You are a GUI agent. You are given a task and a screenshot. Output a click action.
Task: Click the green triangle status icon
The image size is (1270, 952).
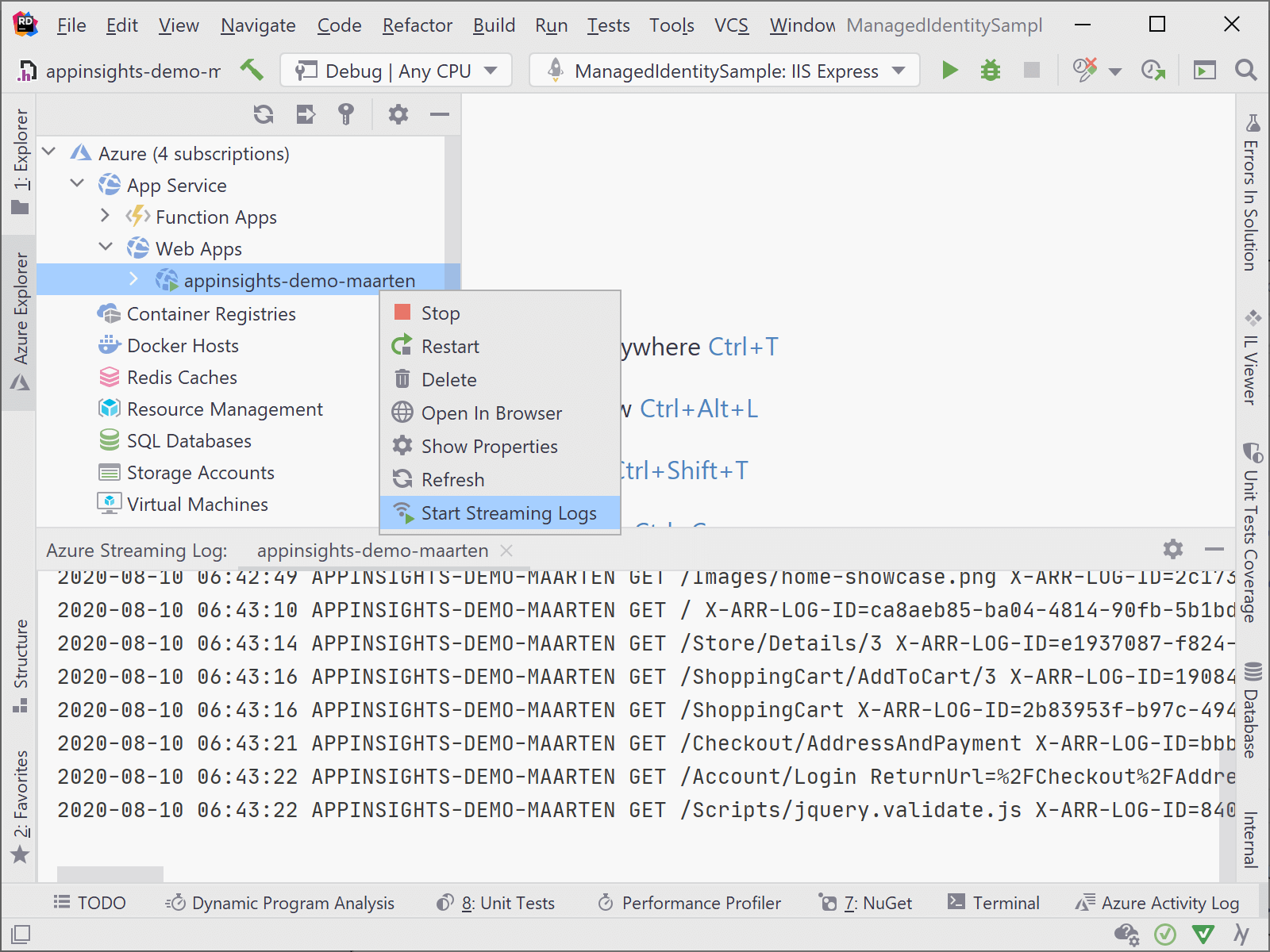pyautogui.click(x=1203, y=935)
